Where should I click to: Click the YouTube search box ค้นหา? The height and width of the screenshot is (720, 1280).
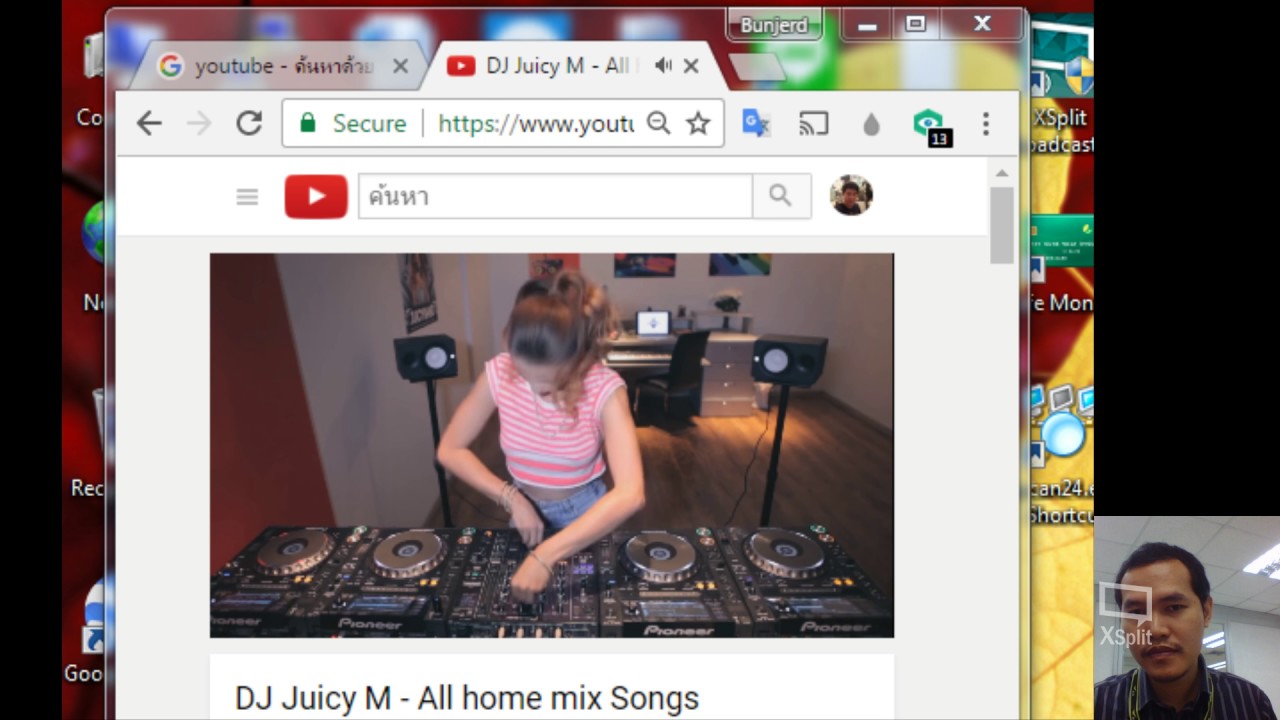[x=555, y=196]
